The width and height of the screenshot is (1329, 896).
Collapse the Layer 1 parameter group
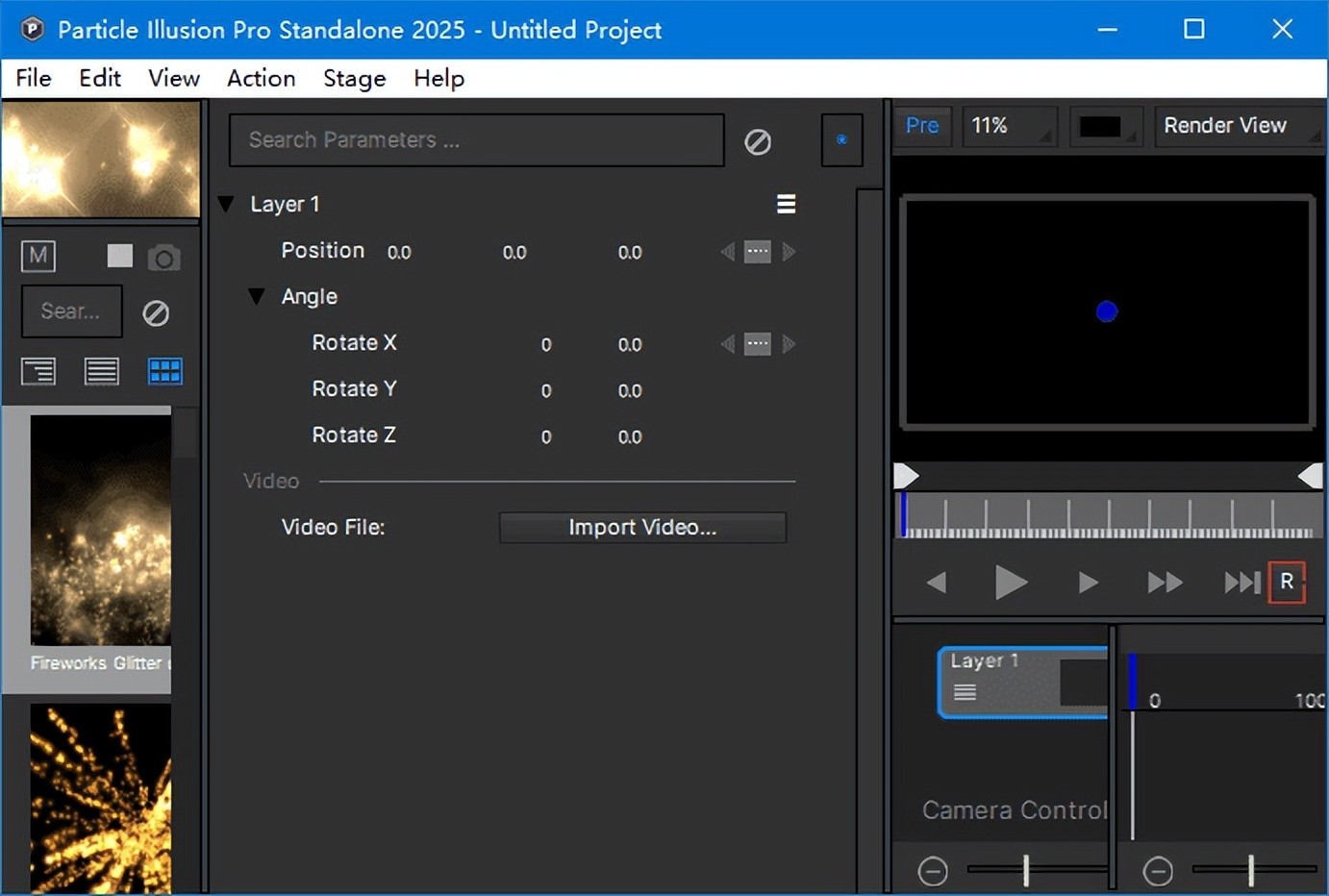226,204
